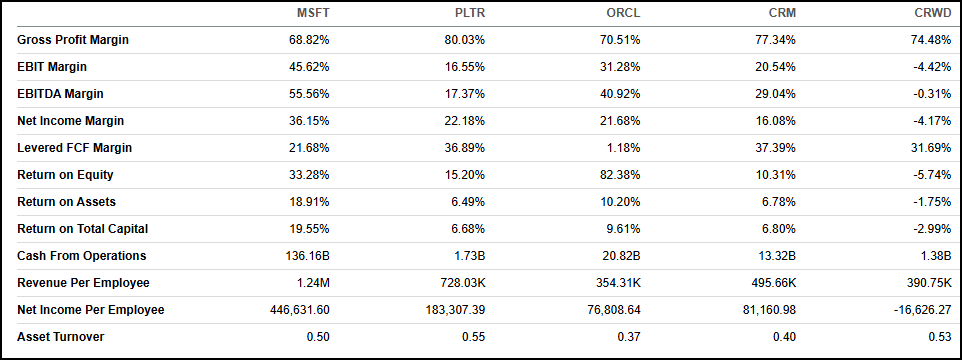
Task: Select the CRWD column header
Action: [x=934, y=13]
